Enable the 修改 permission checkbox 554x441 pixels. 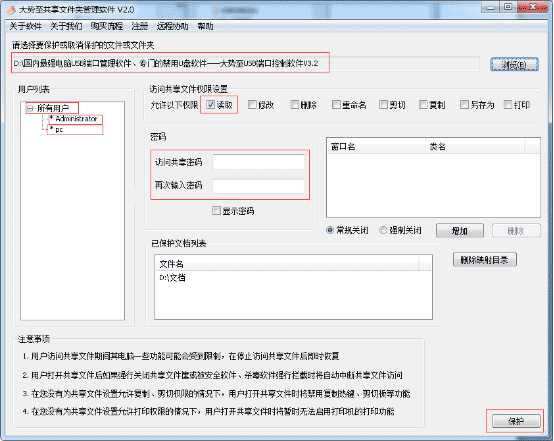[252, 105]
